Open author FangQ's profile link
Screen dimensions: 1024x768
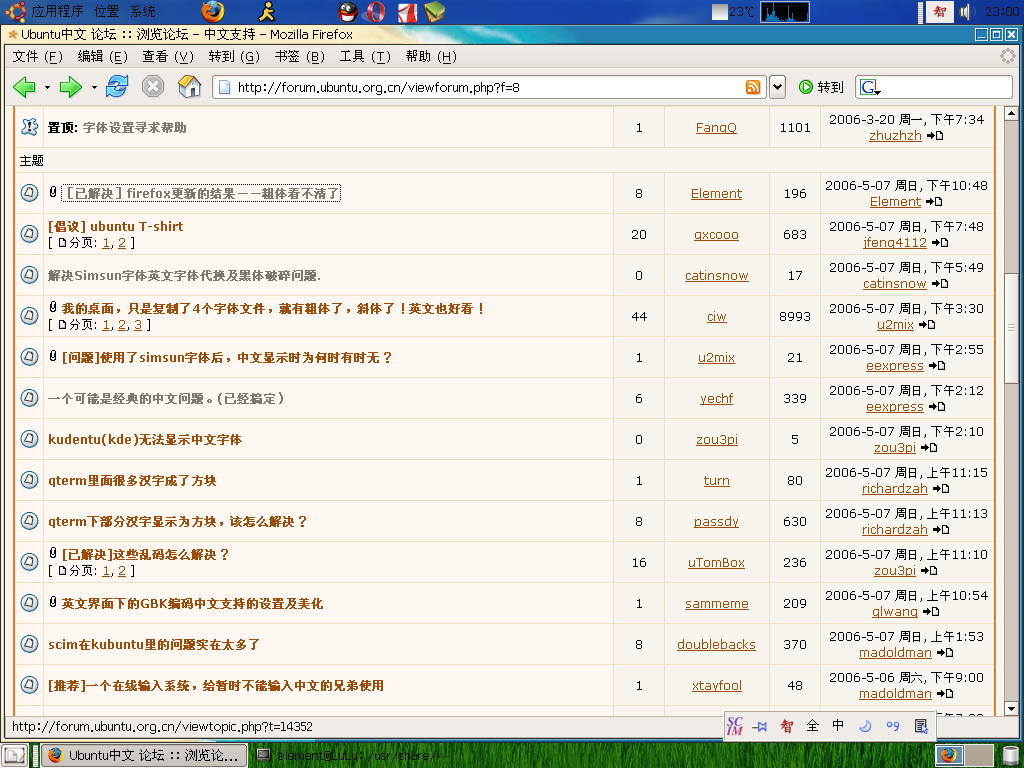click(716, 128)
